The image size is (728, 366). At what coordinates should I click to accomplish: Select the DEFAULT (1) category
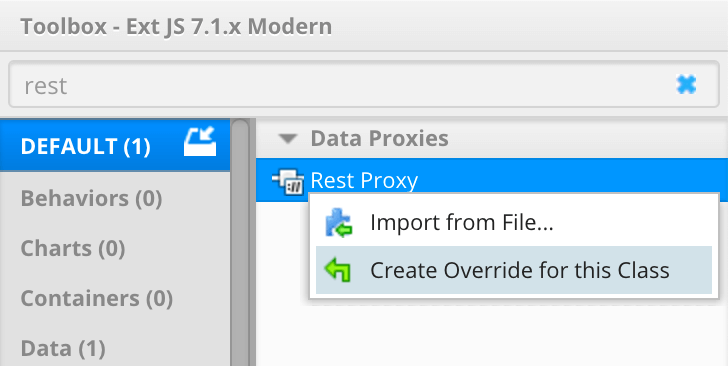[115, 145]
